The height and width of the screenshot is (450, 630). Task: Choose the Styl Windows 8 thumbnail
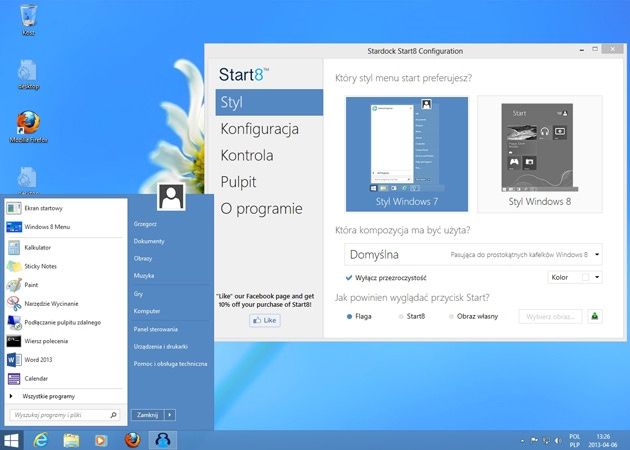pos(540,154)
